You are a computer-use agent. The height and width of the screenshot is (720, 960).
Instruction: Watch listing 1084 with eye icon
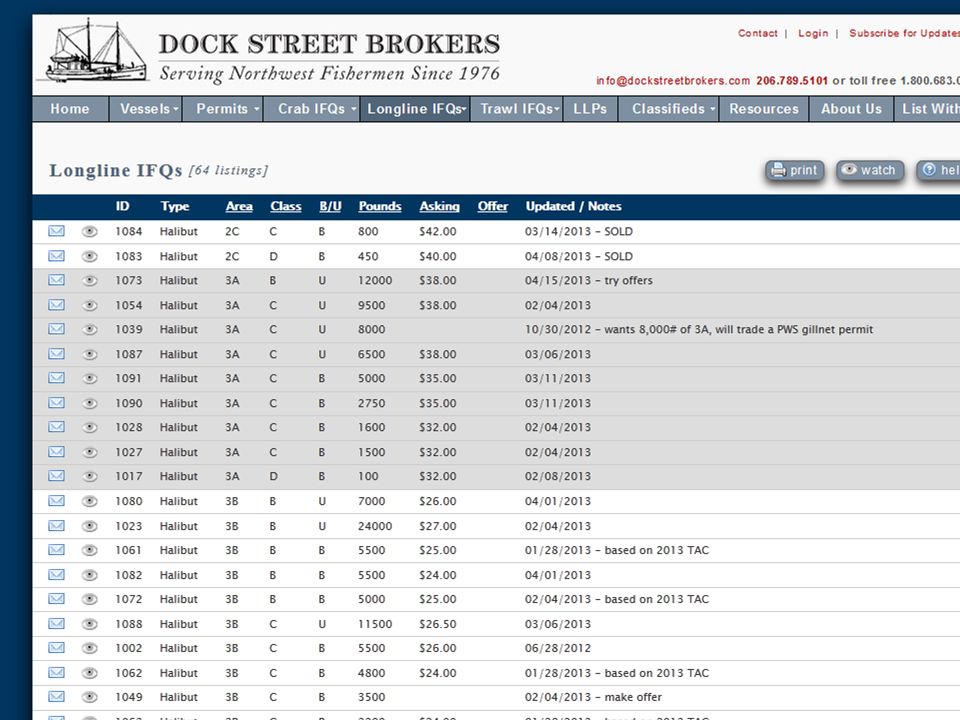point(89,231)
